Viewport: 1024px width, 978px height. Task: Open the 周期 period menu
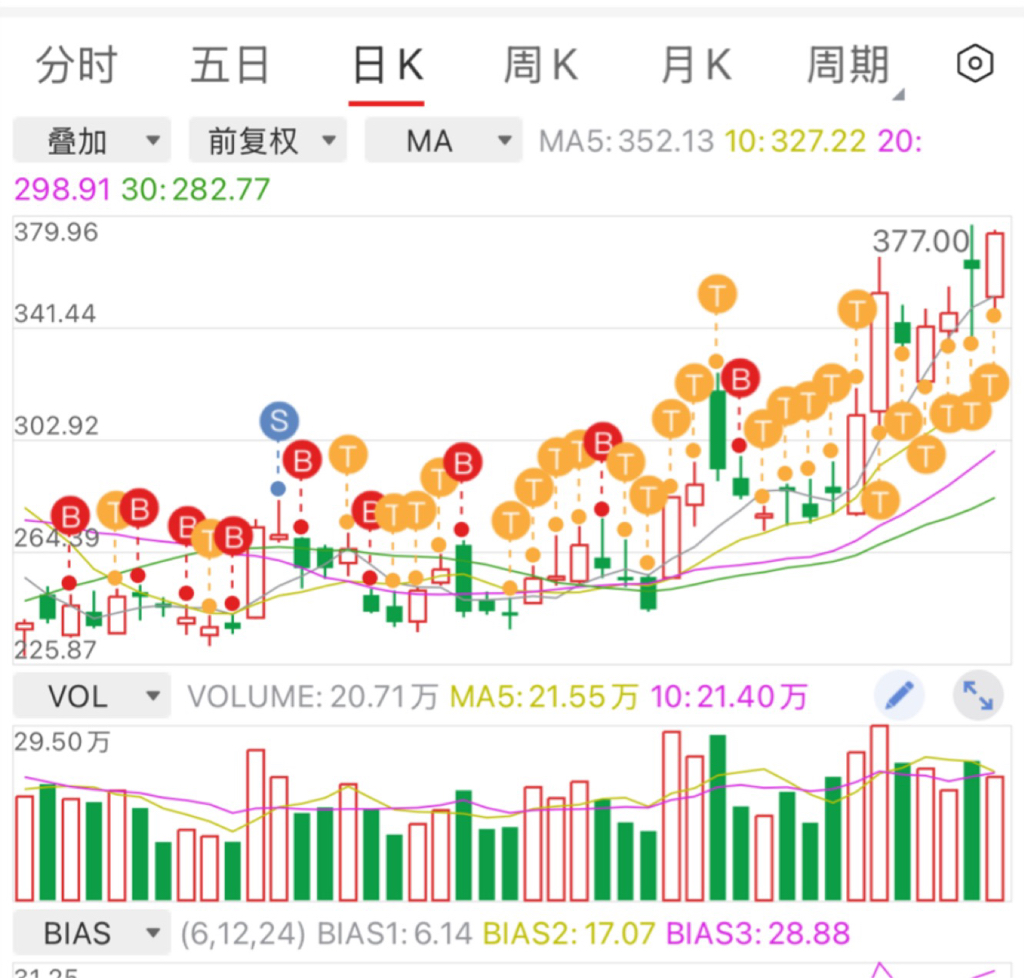(x=848, y=65)
